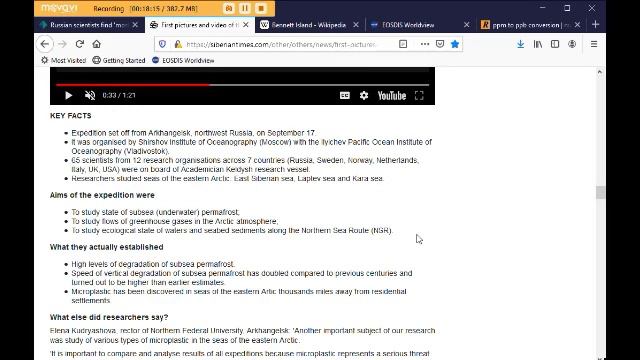Close the EOSDIS Worldview tab
This screenshot has width=640, height=360.
tap(467, 25)
